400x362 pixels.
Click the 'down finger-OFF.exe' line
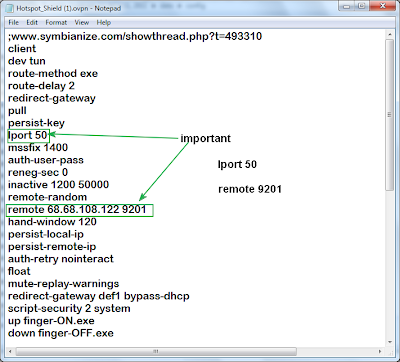coord(61,333)
